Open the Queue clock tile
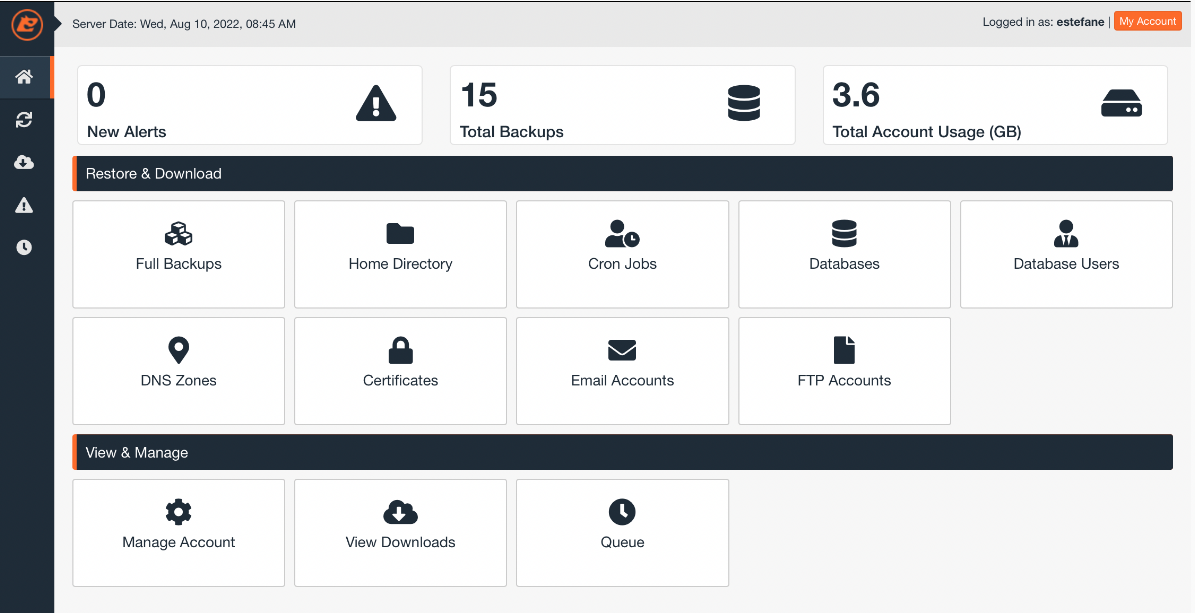 pos(622,532)
